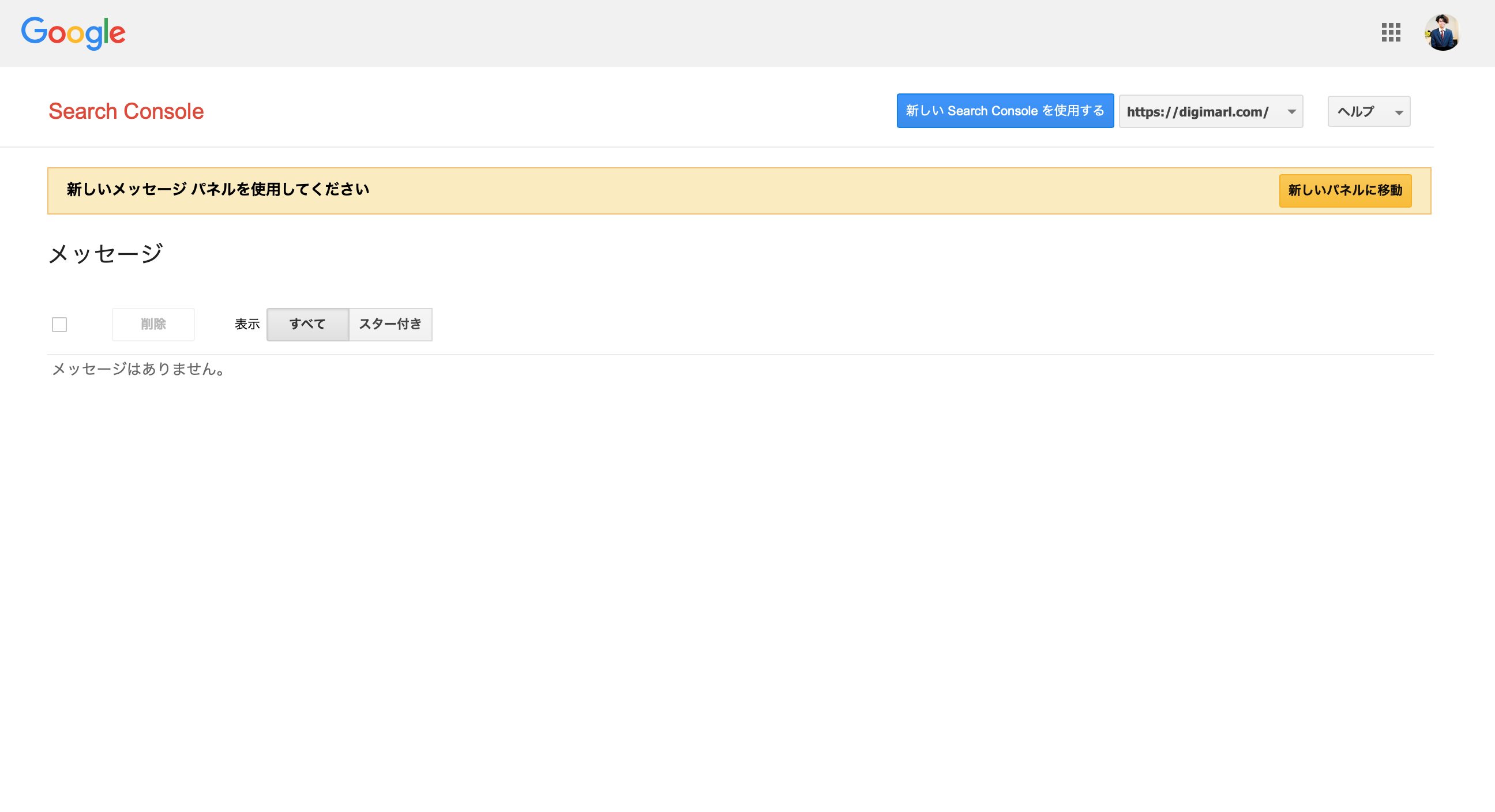
Task: Open the ヘルプ dropdown menu
Action: (x=1369, y=111)
